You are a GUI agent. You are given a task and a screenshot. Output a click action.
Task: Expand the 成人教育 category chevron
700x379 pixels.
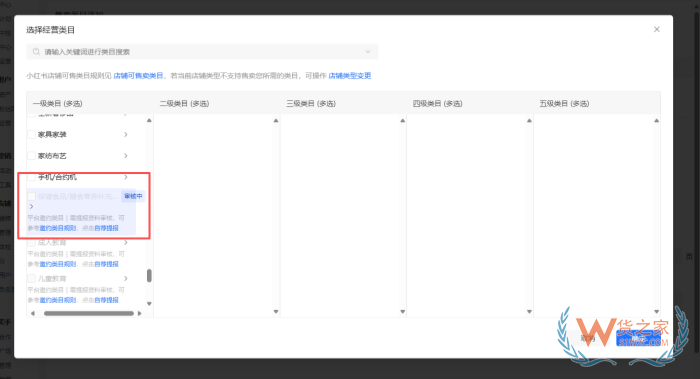pos(125,242)
